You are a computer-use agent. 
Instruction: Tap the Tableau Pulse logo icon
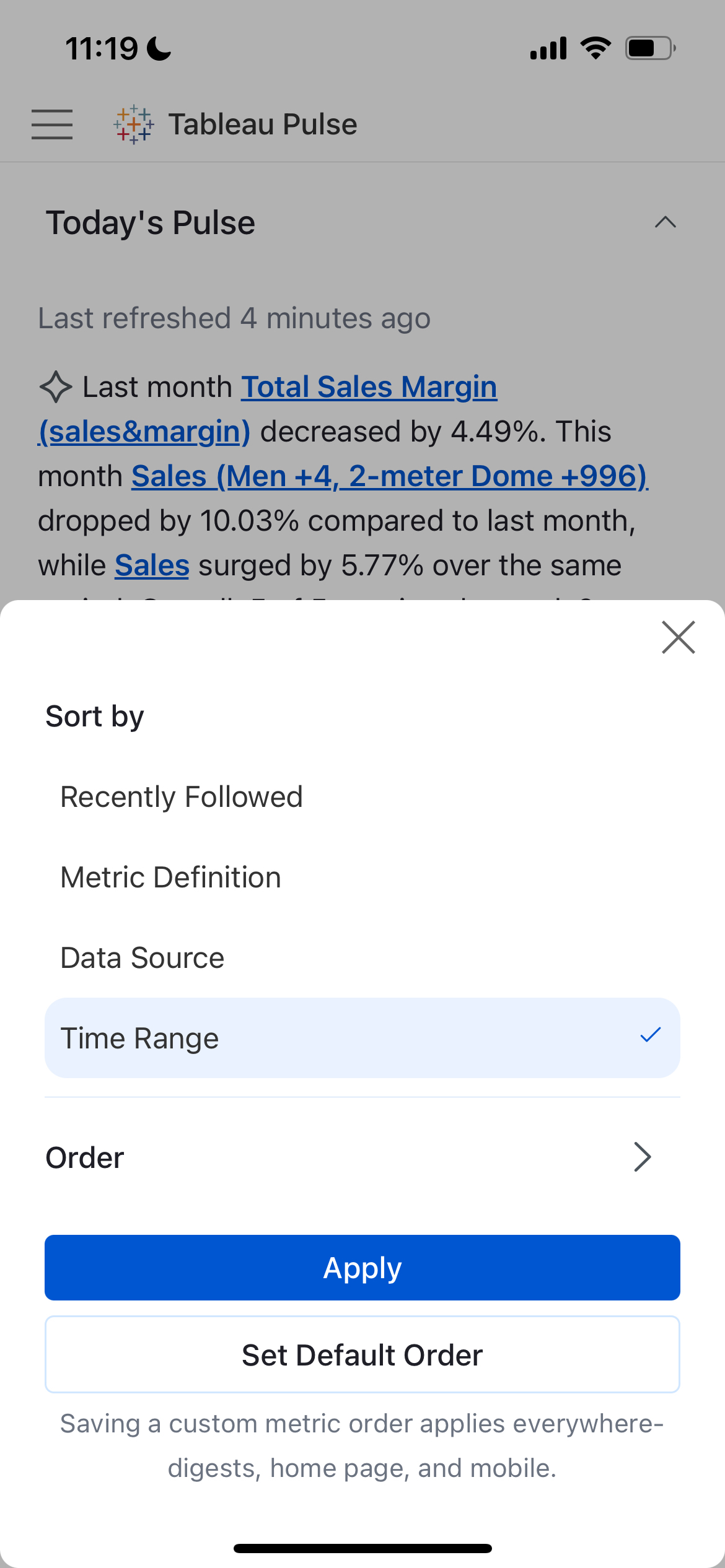coord(133,124)
